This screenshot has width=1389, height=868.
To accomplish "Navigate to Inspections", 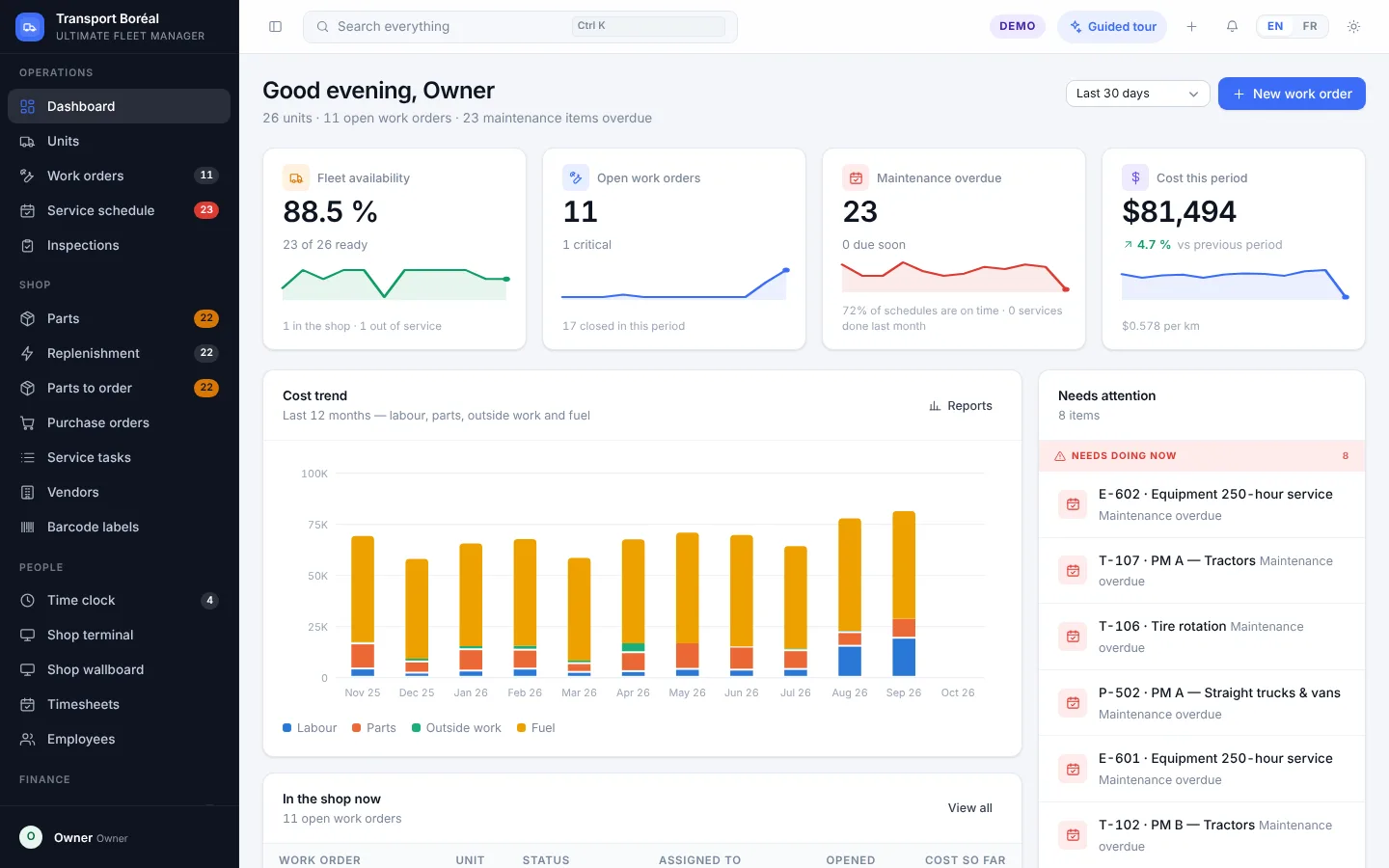I will point(119,245).
